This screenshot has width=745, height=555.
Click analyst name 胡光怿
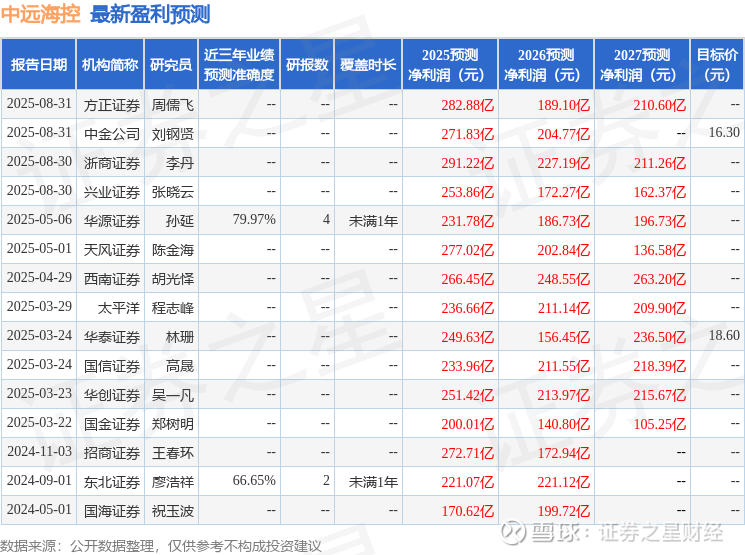[172, 279]
